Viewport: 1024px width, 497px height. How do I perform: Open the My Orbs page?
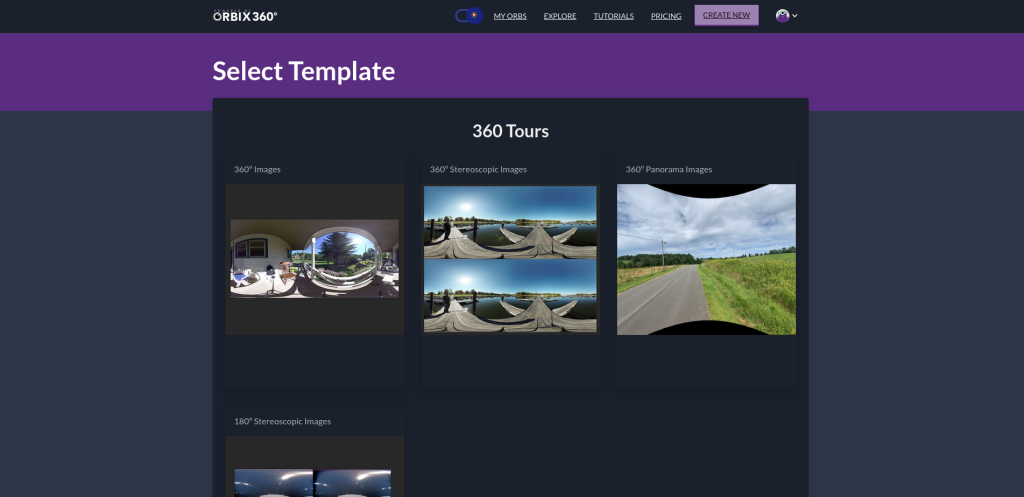point(510,16)
